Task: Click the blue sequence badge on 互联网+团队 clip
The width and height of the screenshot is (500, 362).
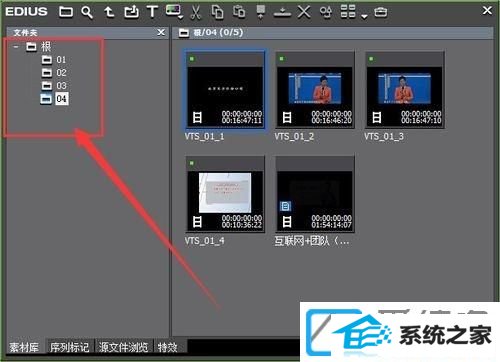Action: point(285,207)
